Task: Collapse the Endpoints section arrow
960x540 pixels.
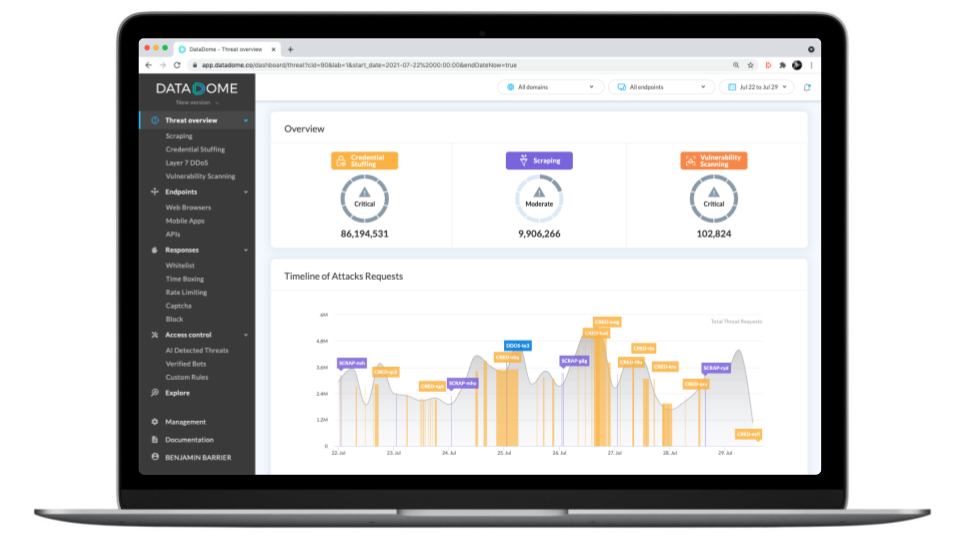Action: (246, 192)
